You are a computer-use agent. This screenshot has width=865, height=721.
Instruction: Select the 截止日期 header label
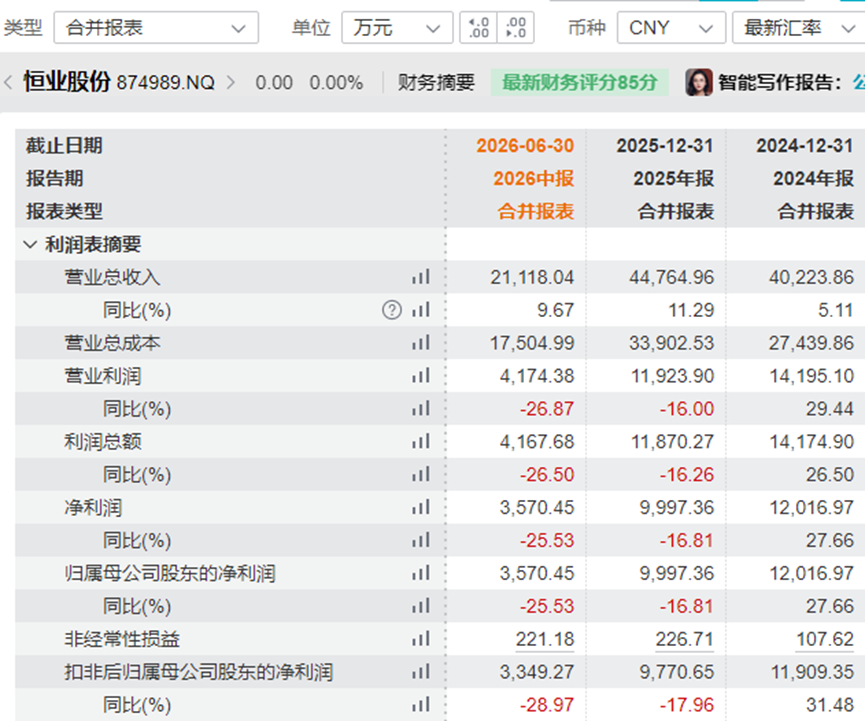64,146
